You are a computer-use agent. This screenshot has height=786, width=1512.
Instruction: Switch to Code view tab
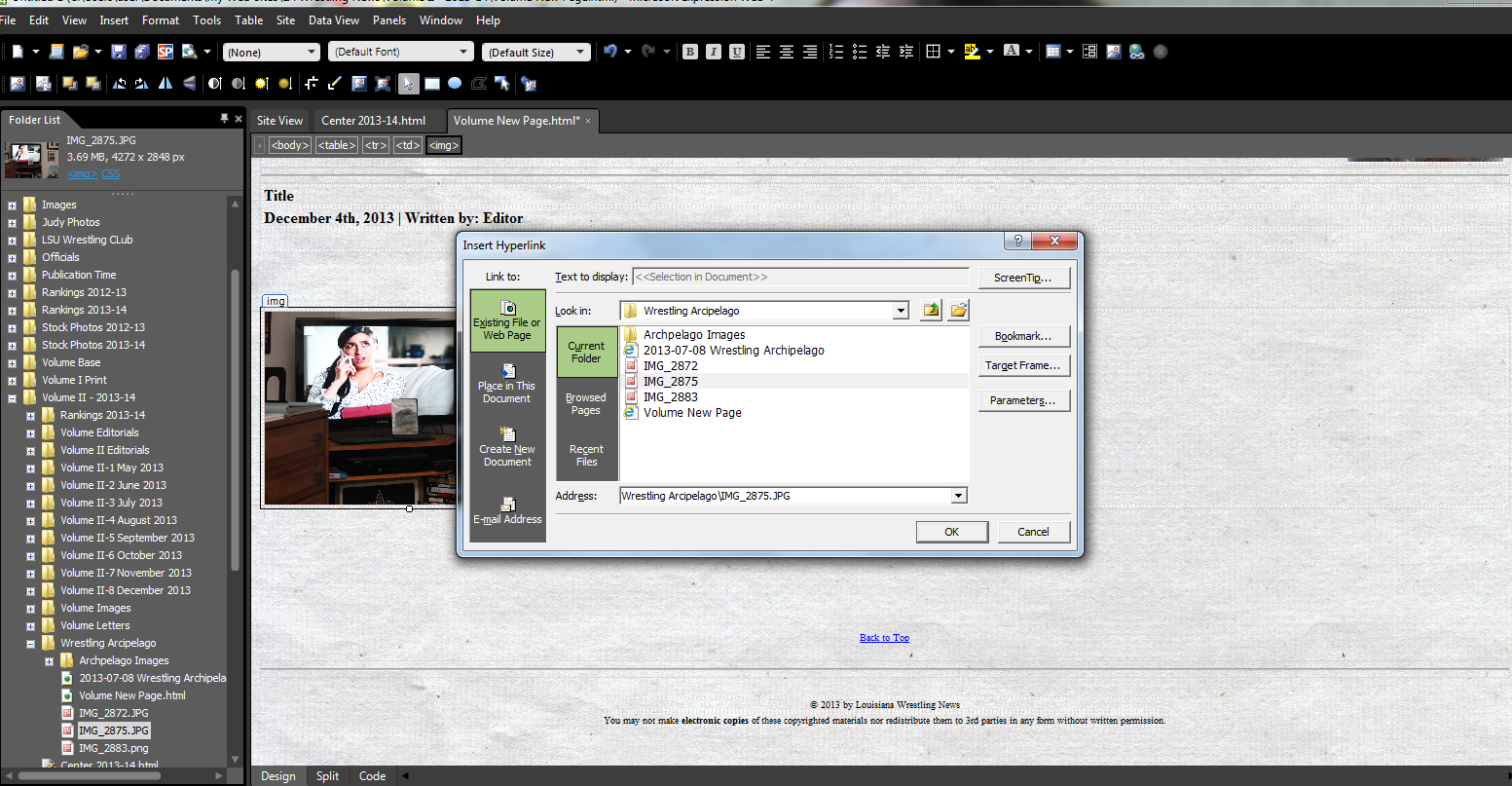372,776
